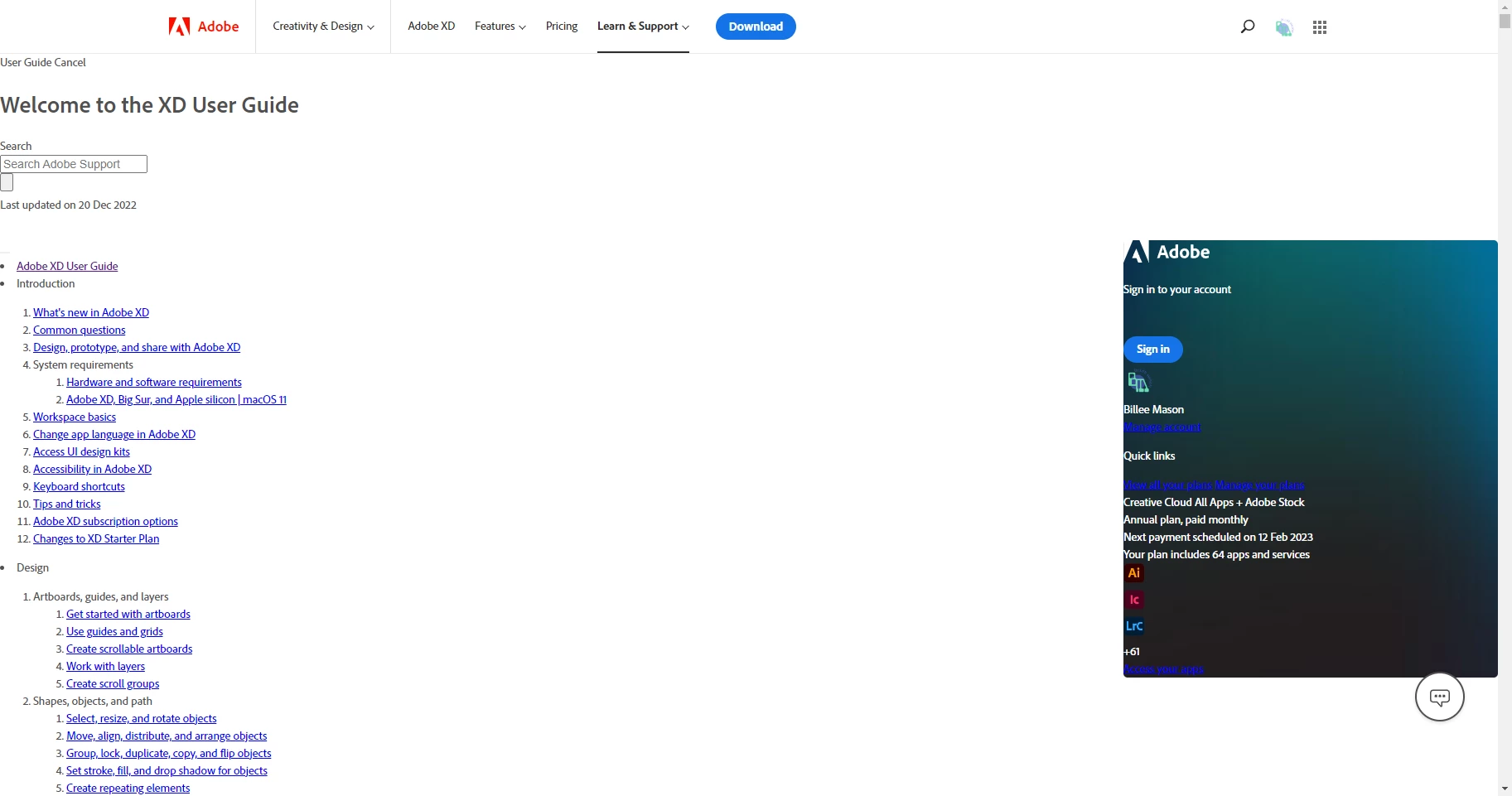This screenshot has height=796, width=1512.
Task: Click the 'Introduction' section heading
Action: 46,283
